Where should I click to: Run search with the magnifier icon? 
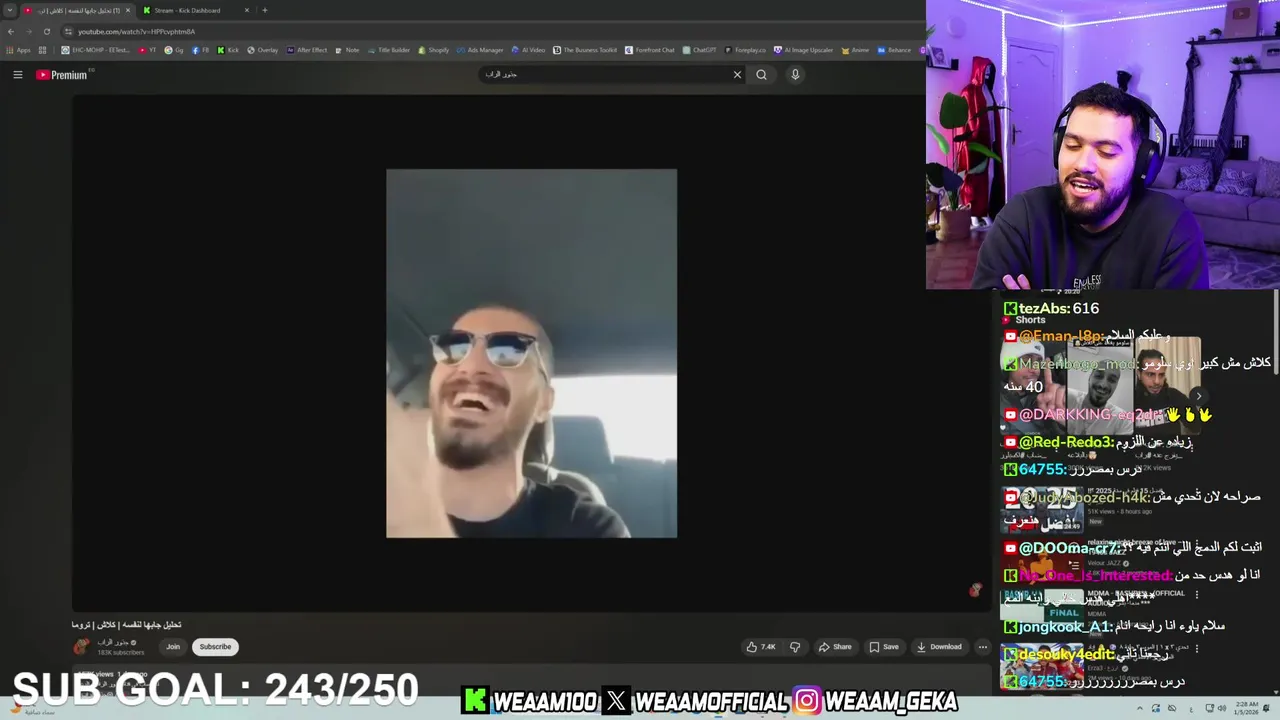click(x=761, y=75)
